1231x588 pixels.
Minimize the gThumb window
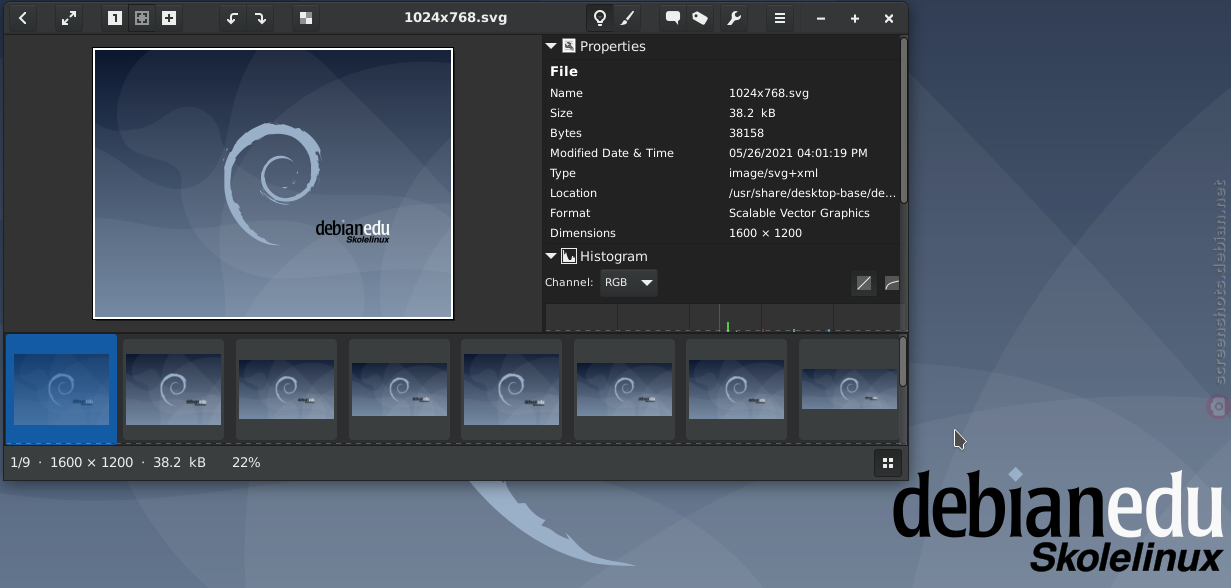821,18
